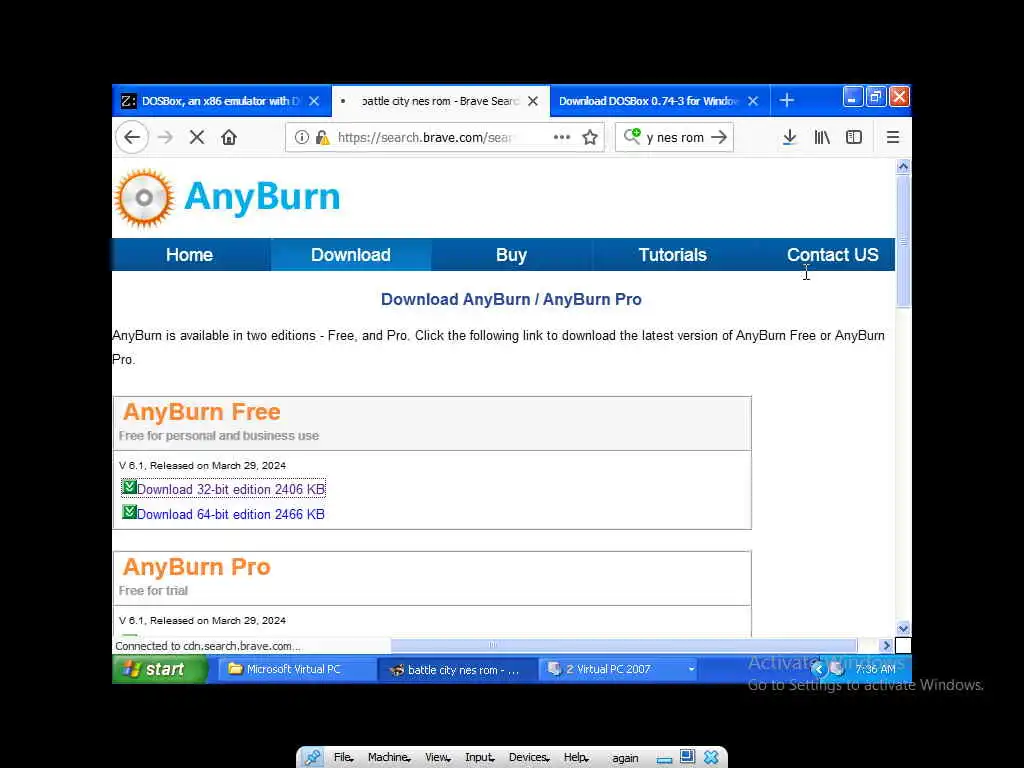The height and width of the screenshot is (768, 1024).
Task: Open the Buy nav item
Action: [511, 255]
